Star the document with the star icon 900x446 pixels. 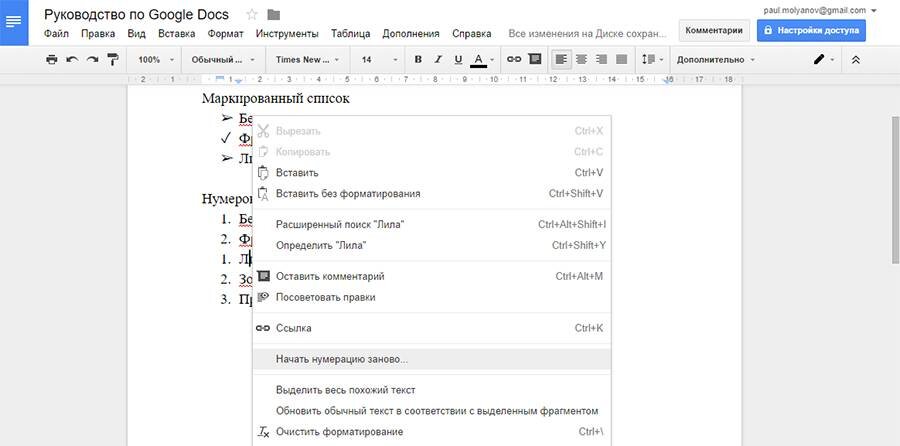pyautogui.click(x=251, y=14)
